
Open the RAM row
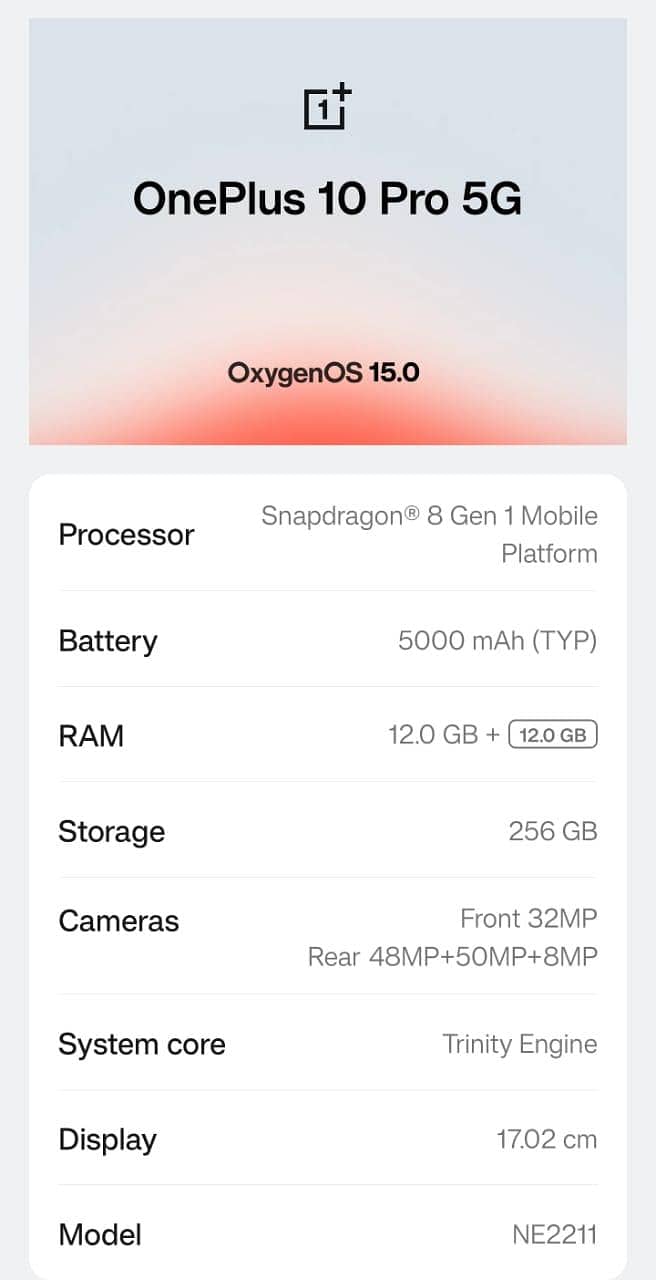(x=92, y=736)
